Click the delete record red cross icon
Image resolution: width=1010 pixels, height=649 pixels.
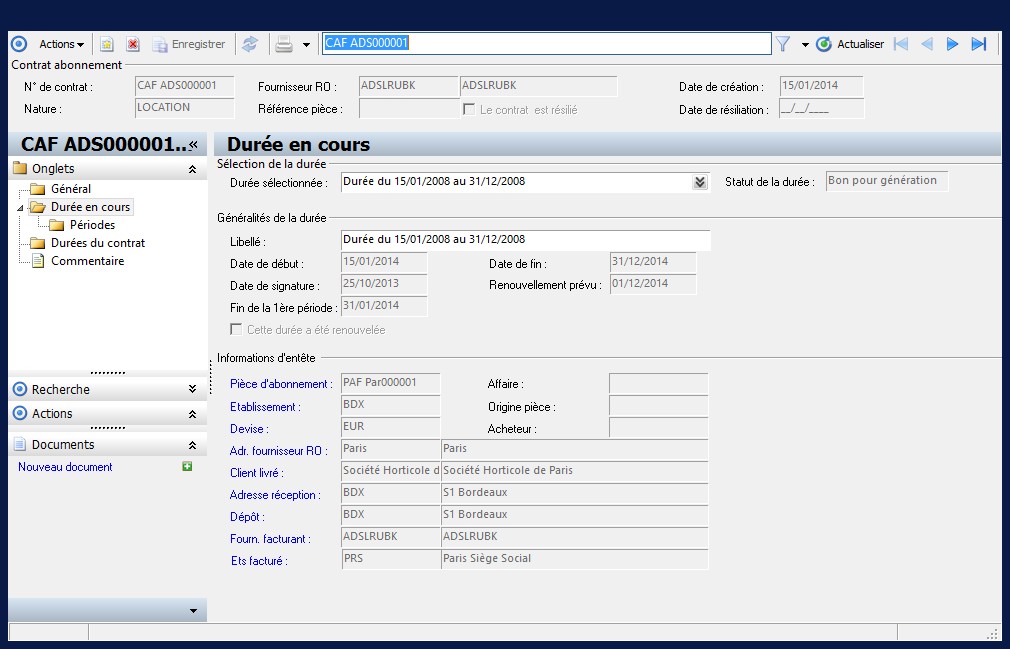click(133, 44)
